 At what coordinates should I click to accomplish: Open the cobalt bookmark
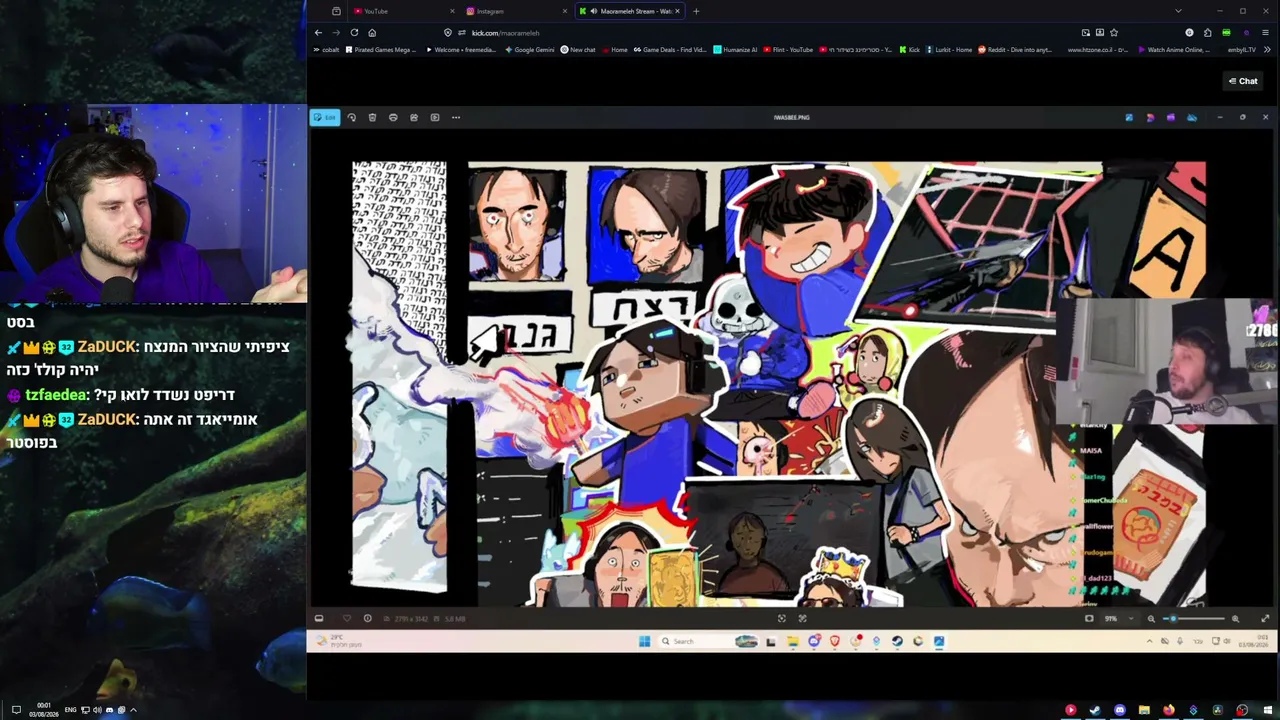pyautogui.click(x=326, y=50)
